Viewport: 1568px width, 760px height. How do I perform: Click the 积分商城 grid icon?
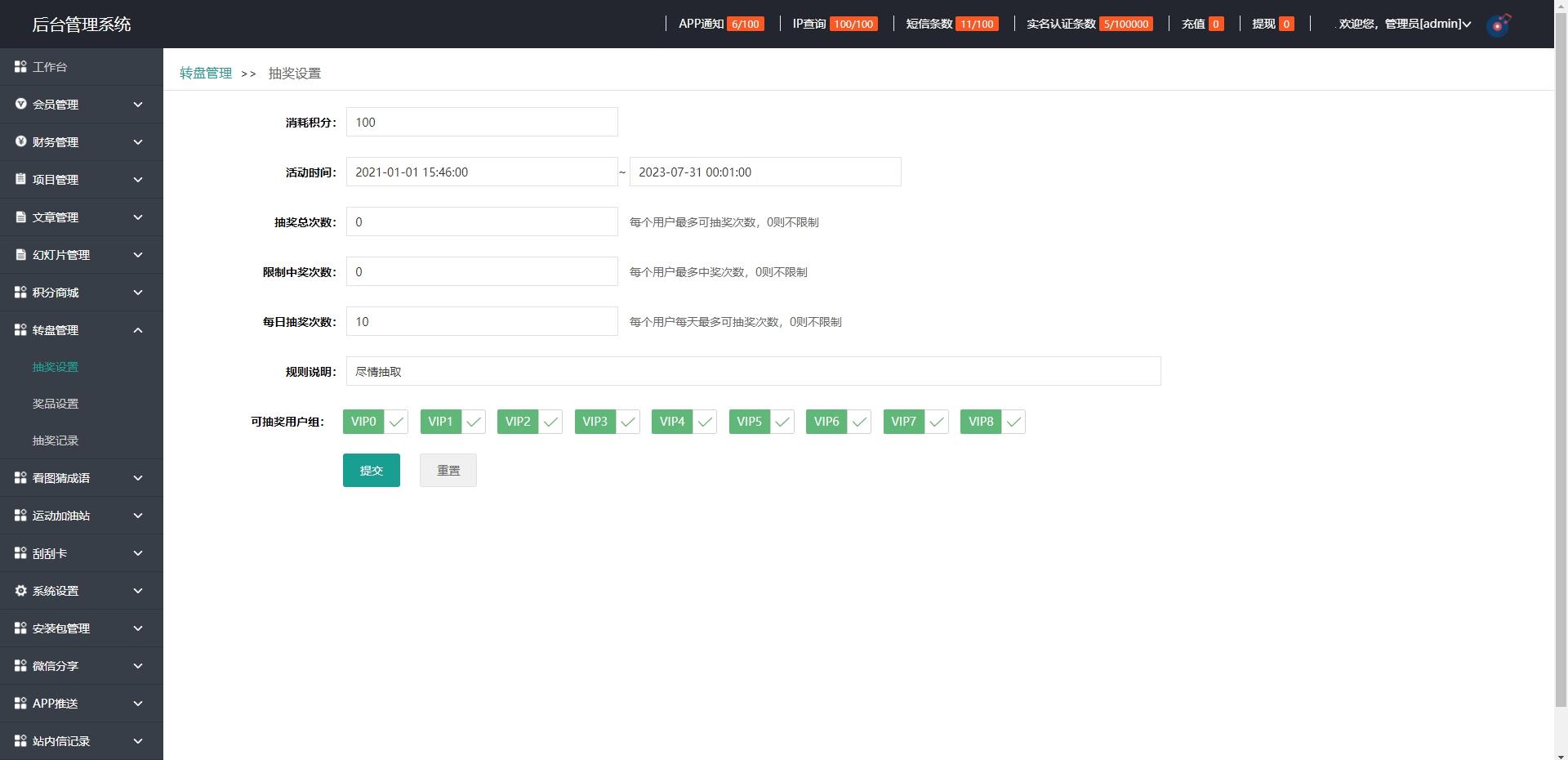tap(20, 292)
